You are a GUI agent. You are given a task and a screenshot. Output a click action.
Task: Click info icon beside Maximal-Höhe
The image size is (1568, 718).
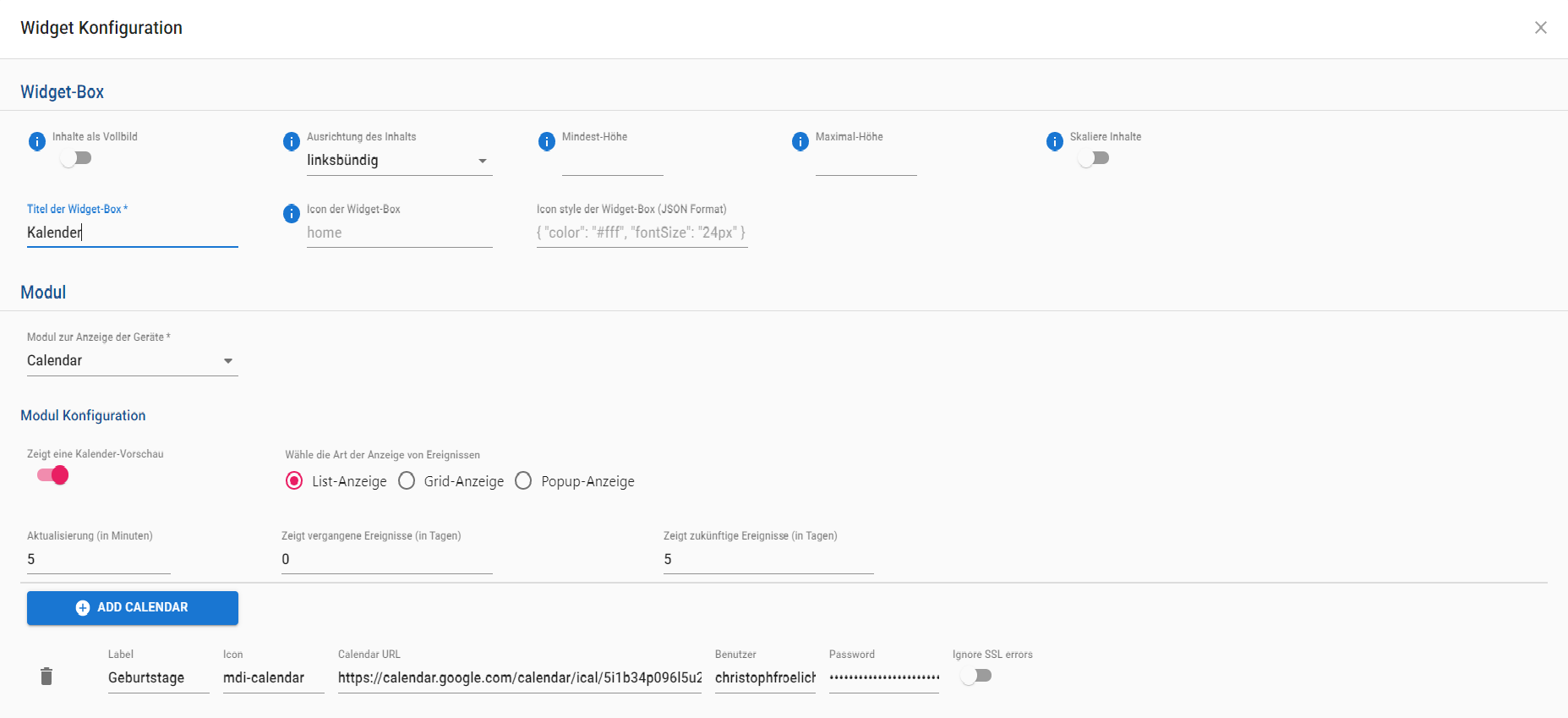point(800,141)
